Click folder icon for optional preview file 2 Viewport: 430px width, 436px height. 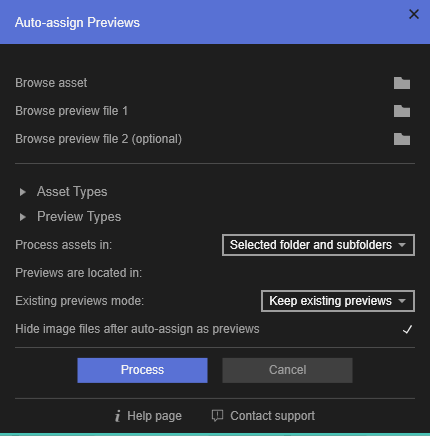pyautogui.click(x=402, y=139)
